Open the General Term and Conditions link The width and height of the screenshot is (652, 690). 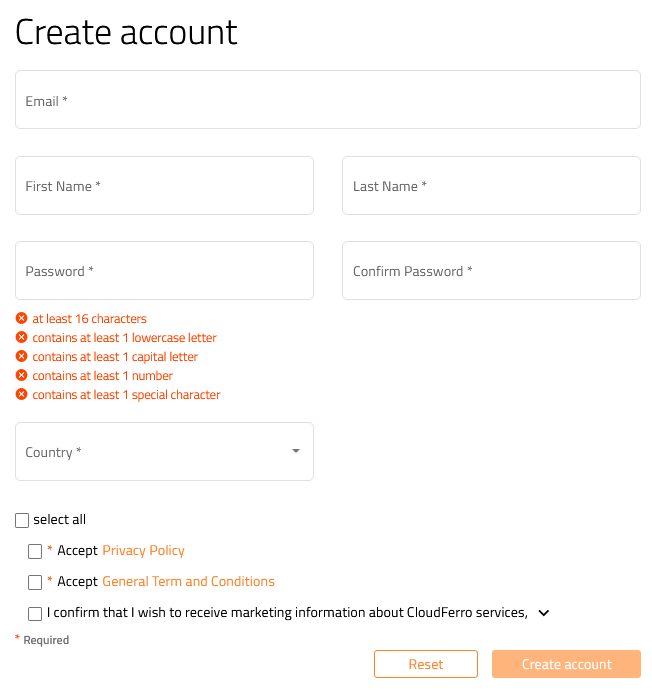point(188,582)
